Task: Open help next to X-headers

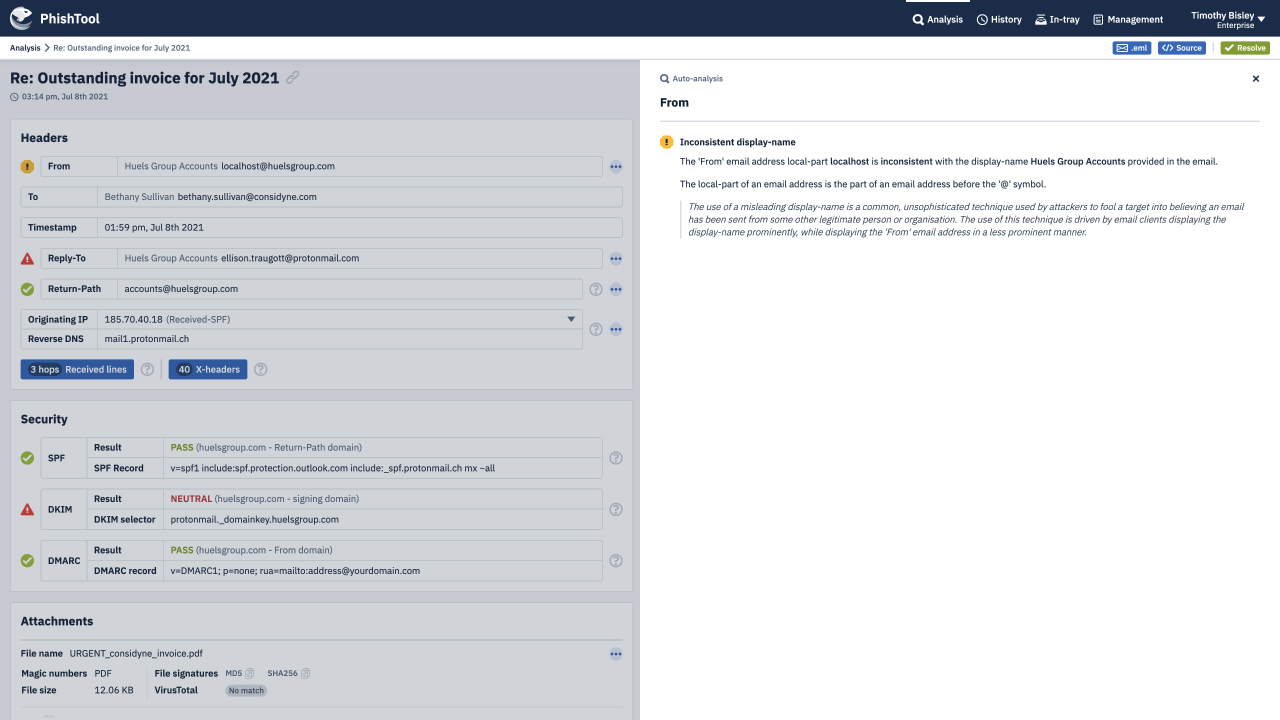Action: pos(260,369)
